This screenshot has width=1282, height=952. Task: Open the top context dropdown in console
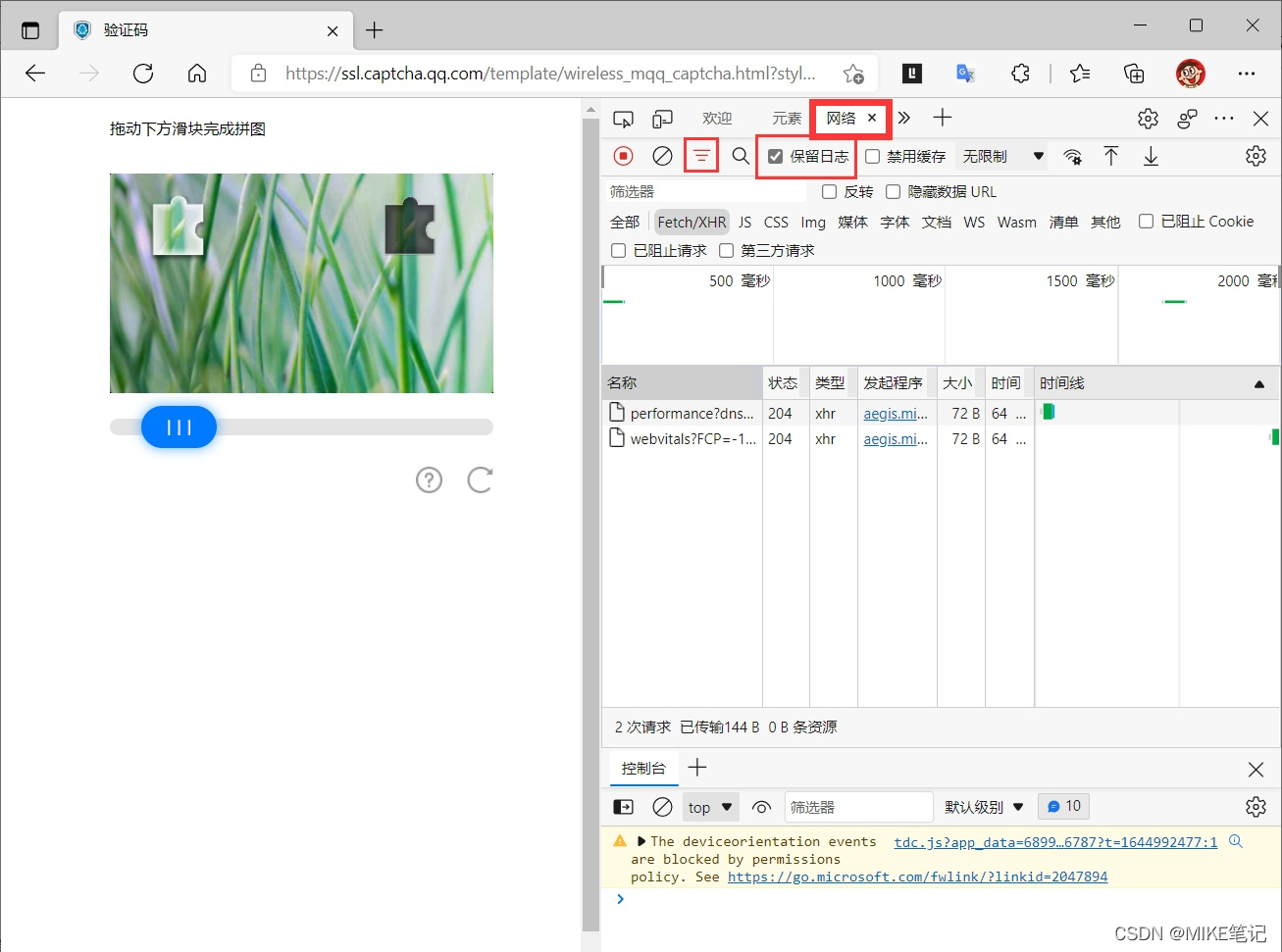coord(710,807)
